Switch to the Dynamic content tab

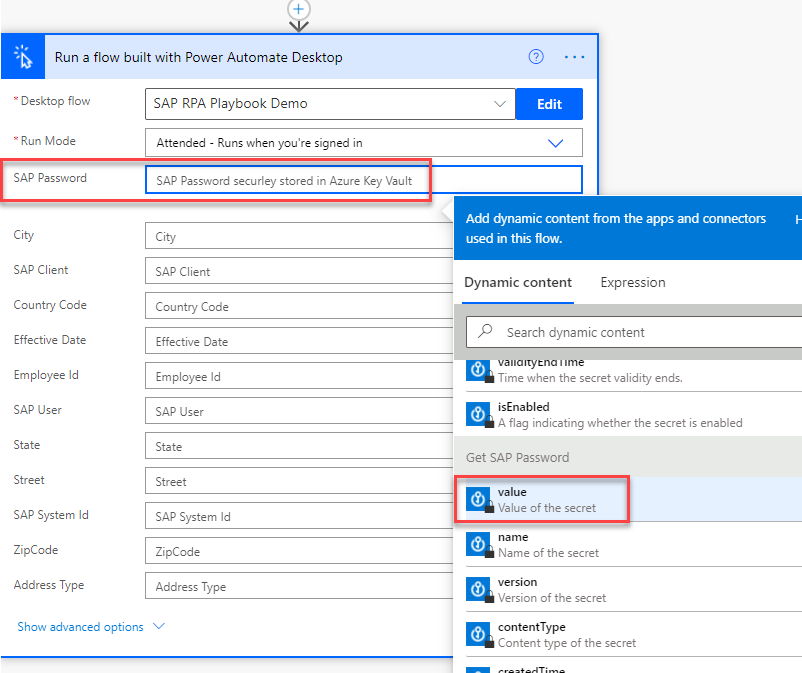coord(518,282)
